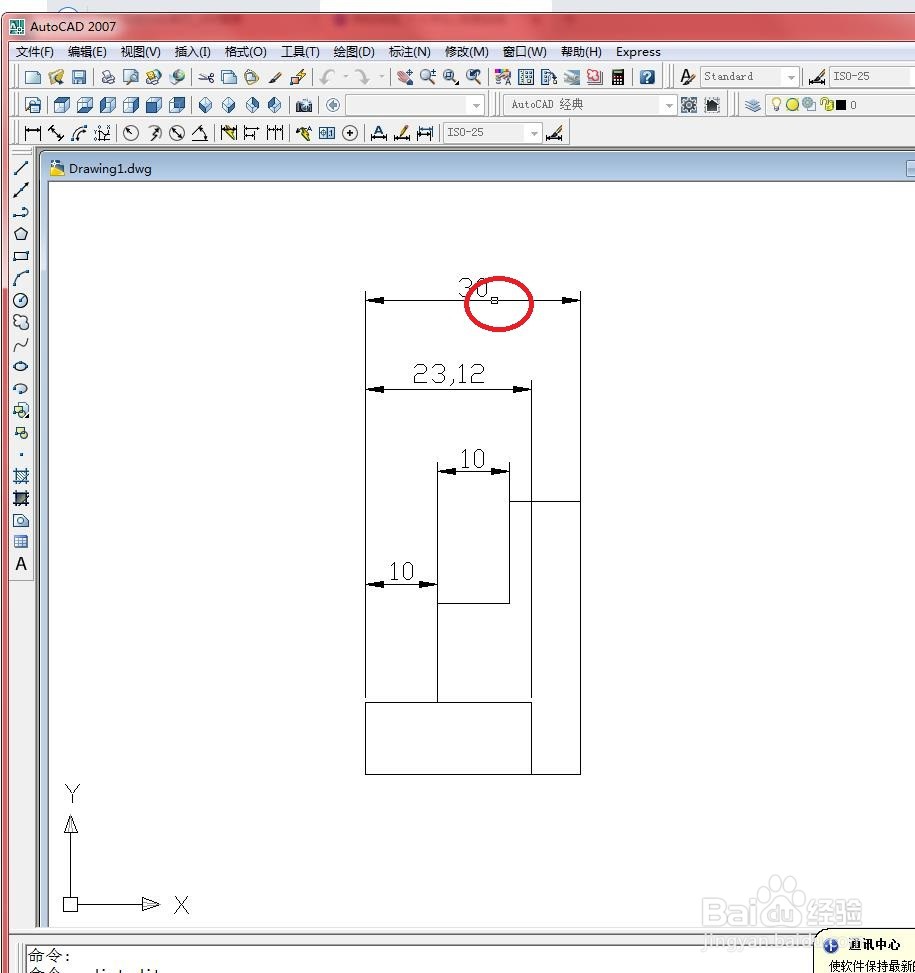Select the Point tool

tap(20, 454)
